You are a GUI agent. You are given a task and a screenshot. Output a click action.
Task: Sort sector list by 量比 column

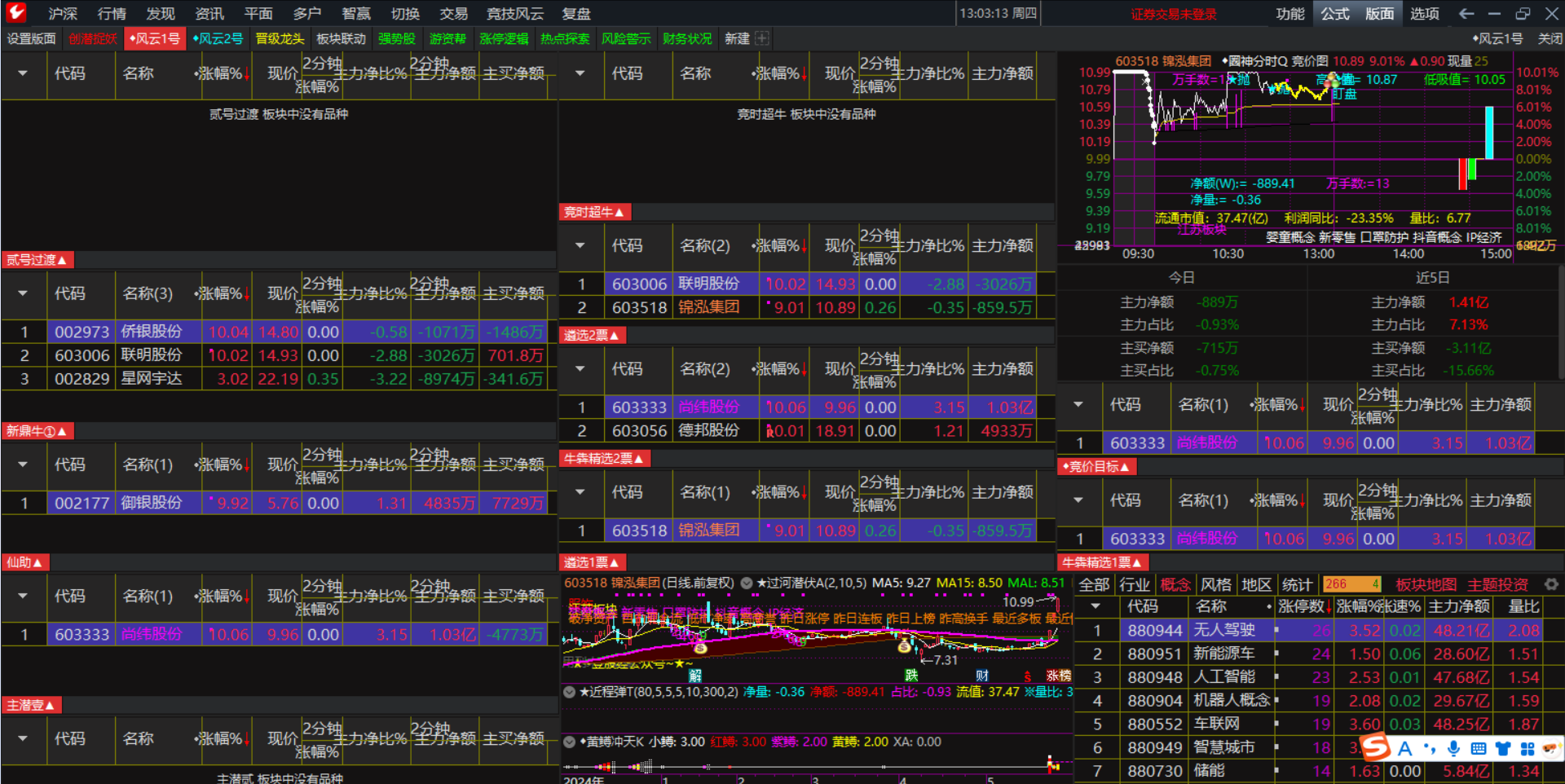point(1523,606)
